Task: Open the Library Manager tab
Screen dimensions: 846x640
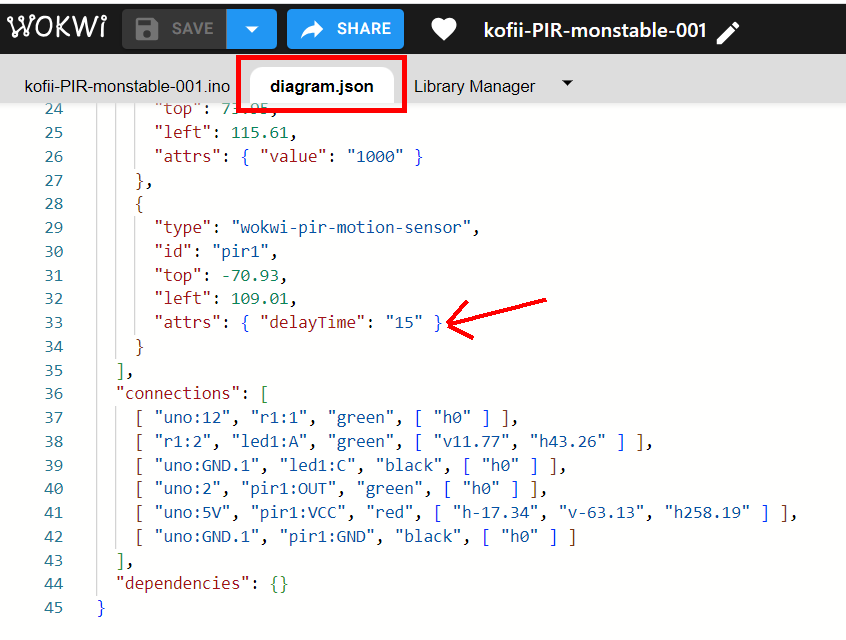Action: click(x=474, y=86)
